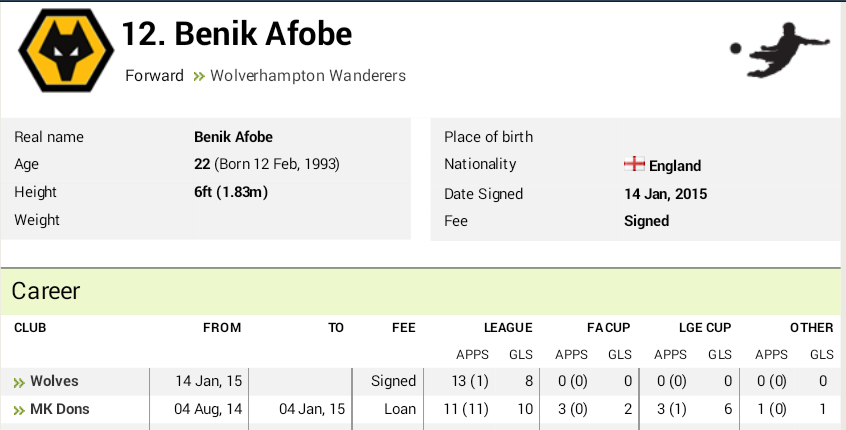Click the 14 Jan, 2015 date signed value
This screenshot has width=846, height=430.
coord(665,194)
